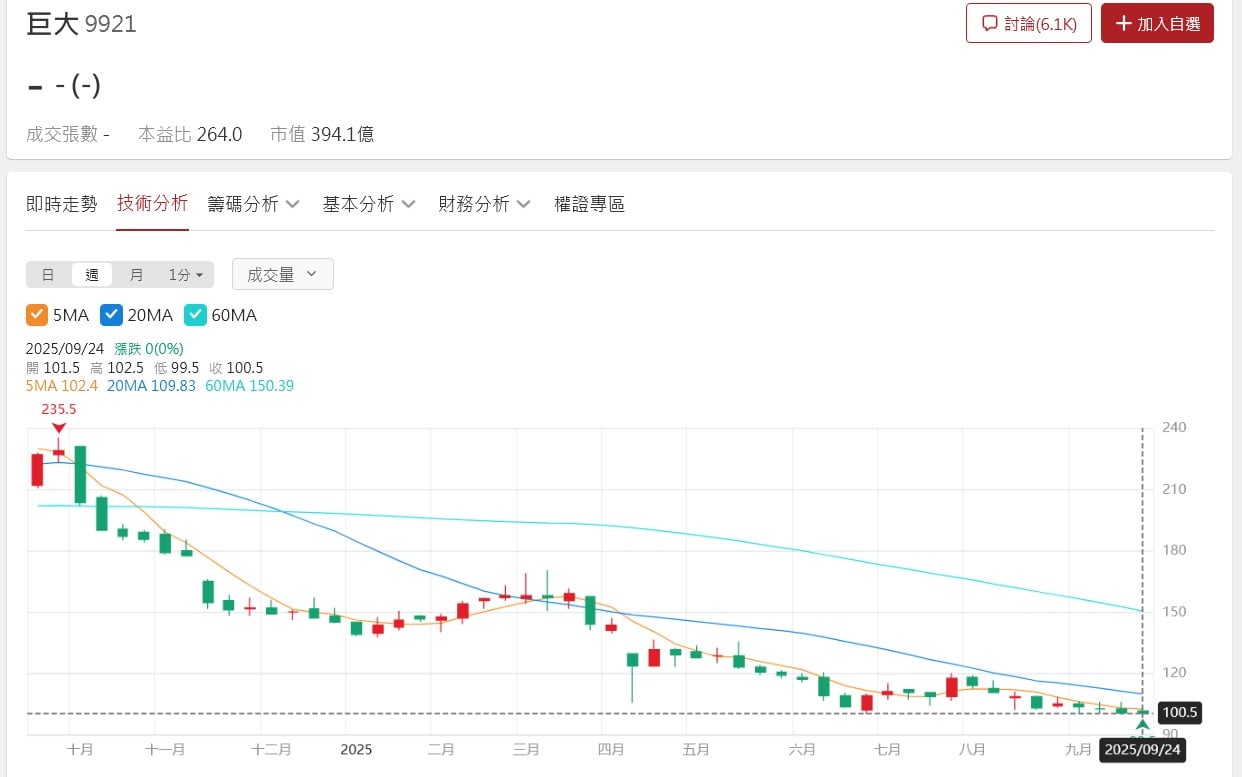Toggle the 20MA blue checkbox

pos(111,315)
